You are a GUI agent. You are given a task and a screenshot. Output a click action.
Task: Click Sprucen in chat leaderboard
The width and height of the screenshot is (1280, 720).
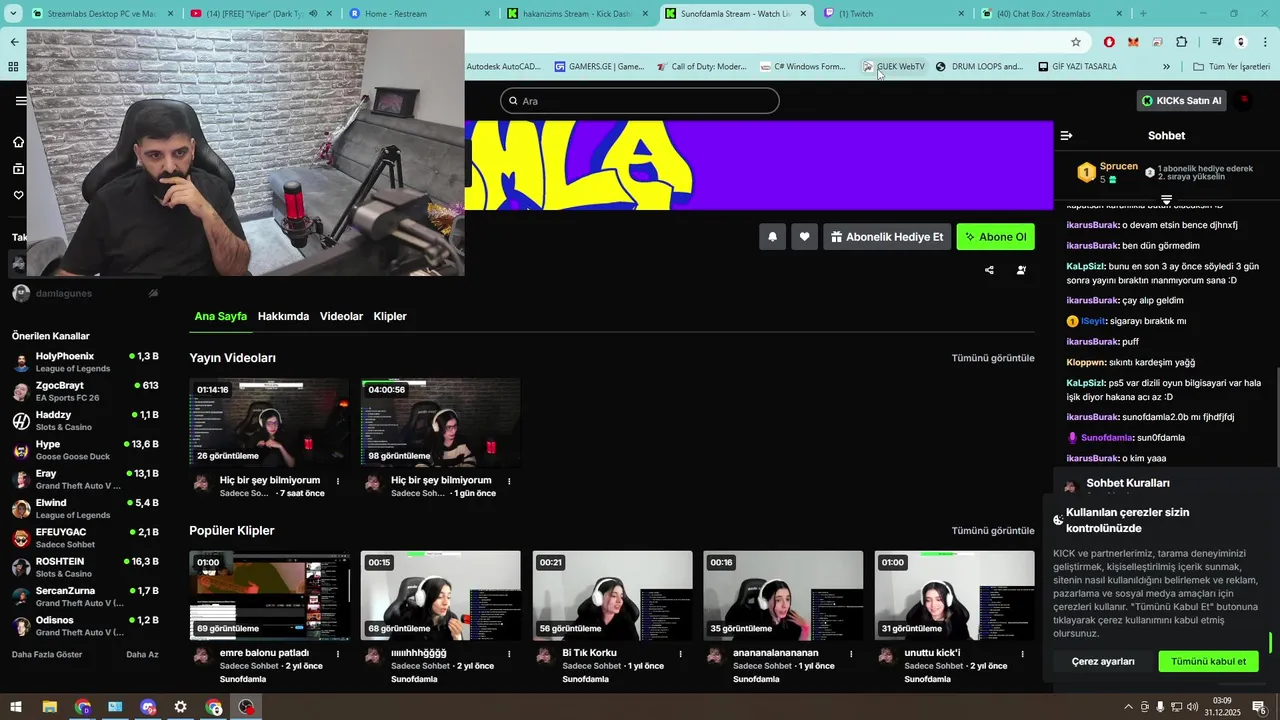point(1119,166)
